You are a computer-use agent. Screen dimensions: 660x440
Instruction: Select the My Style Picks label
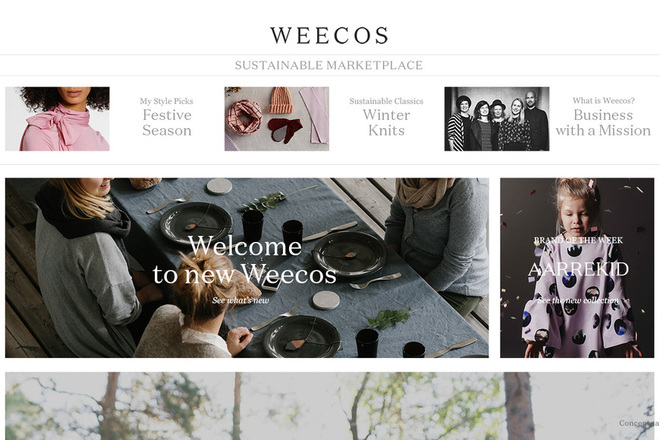[x=167, y=101]
